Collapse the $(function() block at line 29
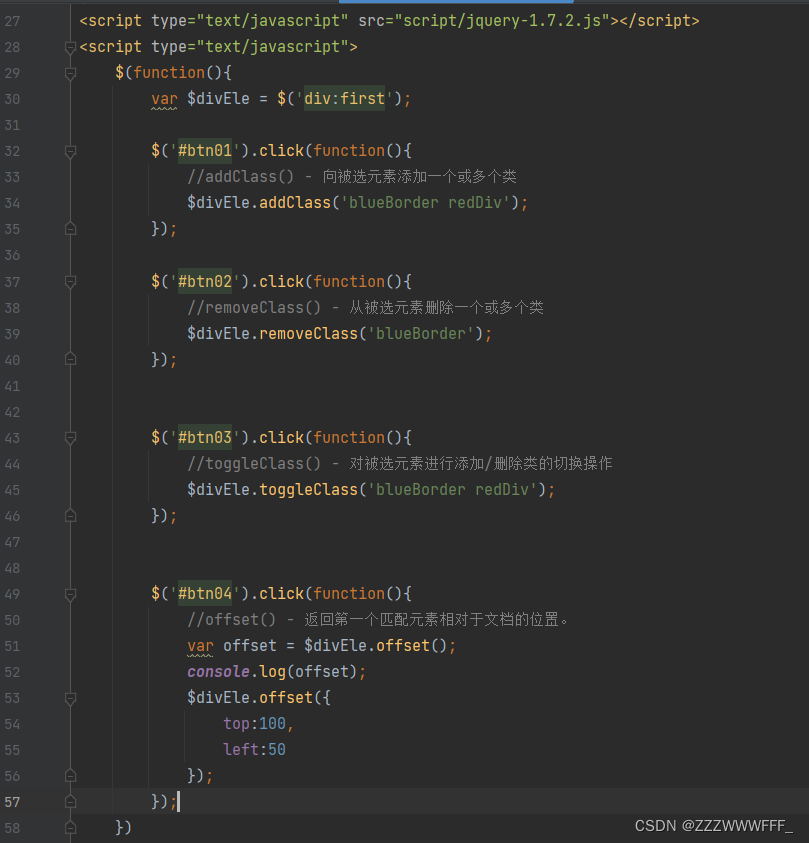 (x=70, y=73)
